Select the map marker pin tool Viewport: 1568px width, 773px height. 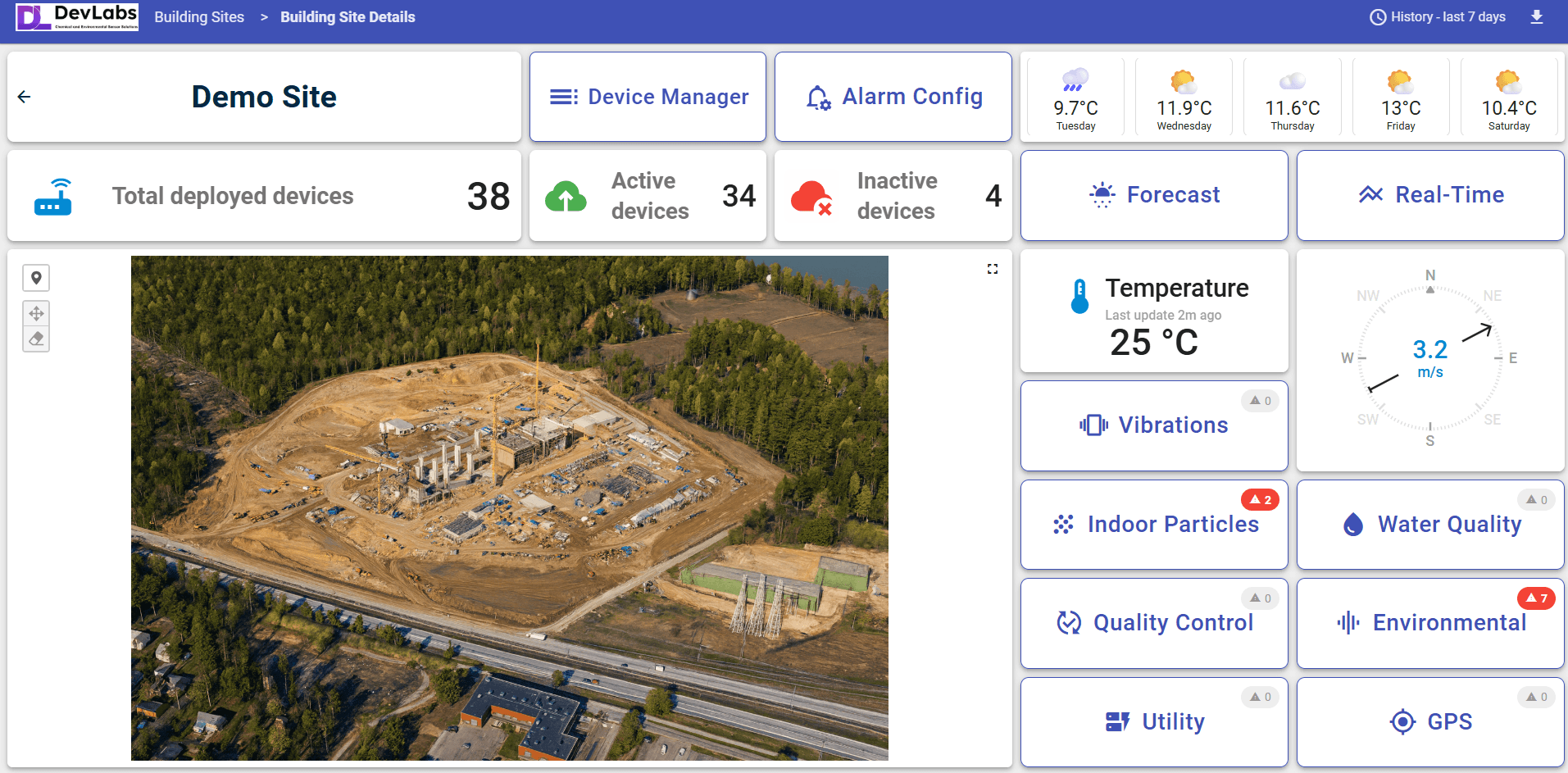point(36,278)
